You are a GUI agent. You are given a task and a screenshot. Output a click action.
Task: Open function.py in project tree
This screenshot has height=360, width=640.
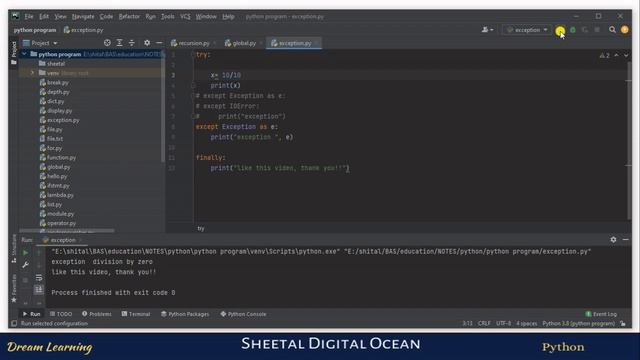(58, 158)
